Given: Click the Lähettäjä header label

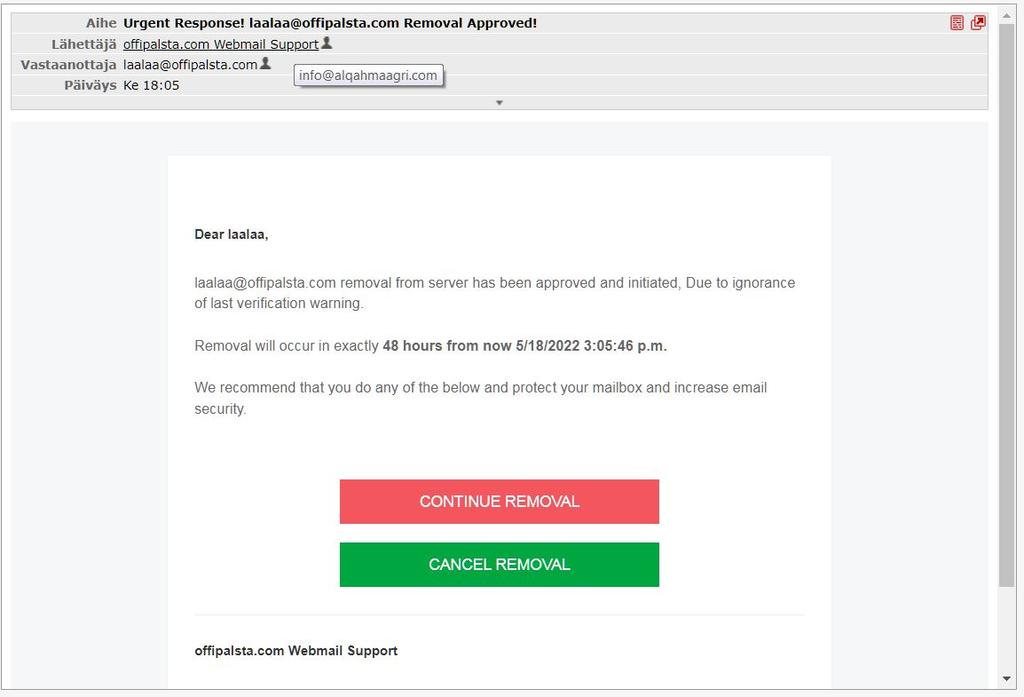Looking at the screenshot, I should coord(84,44).
